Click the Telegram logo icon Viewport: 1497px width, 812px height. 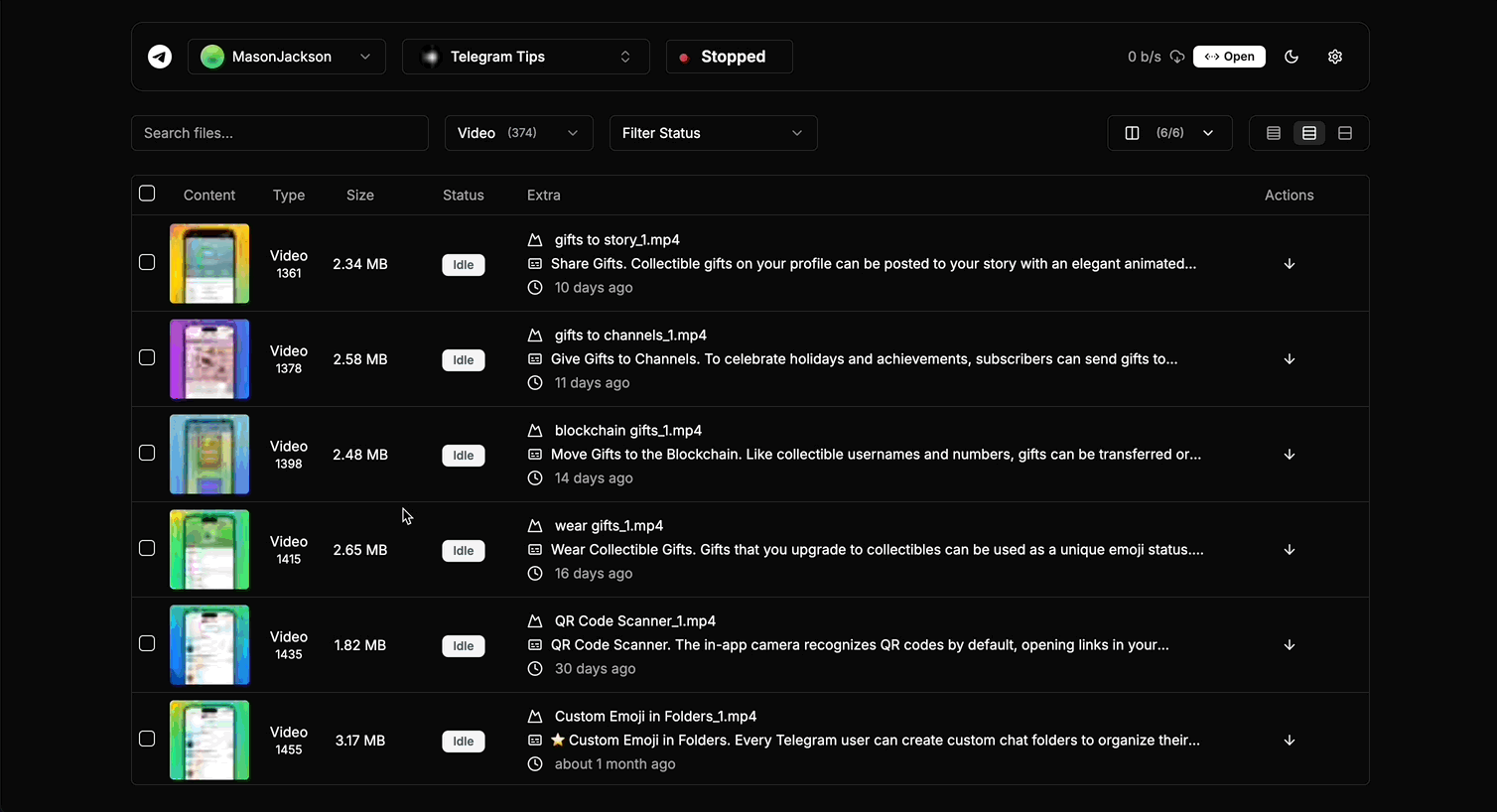click(x=159, y=57)
